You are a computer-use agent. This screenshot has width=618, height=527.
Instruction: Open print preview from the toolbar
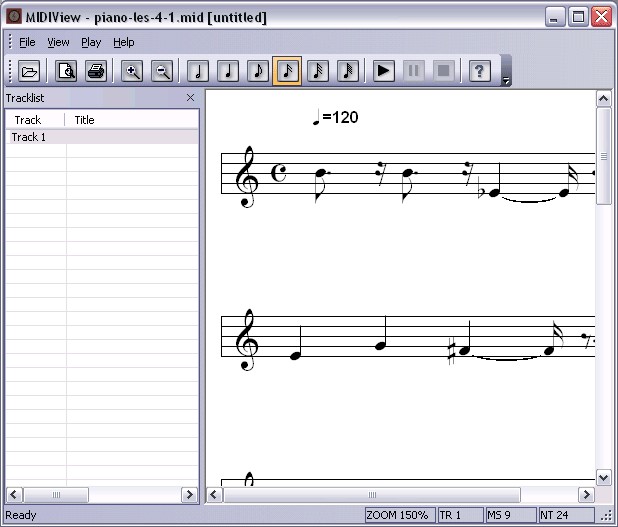[66, 71]
